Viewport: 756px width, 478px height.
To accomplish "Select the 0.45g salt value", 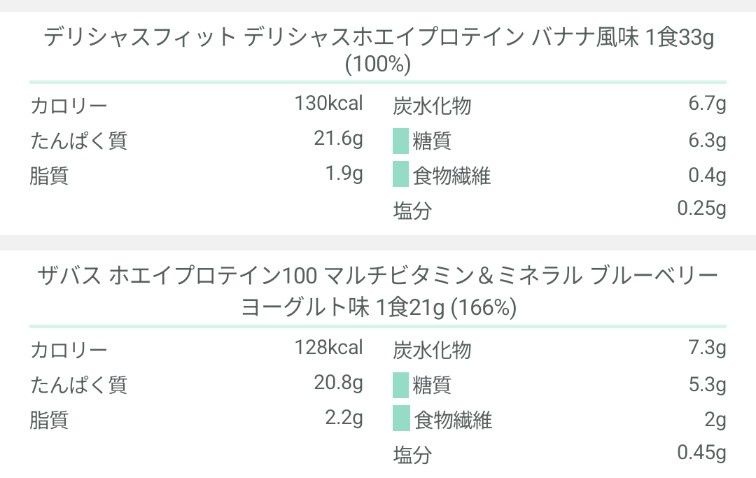I will [701, 454].
